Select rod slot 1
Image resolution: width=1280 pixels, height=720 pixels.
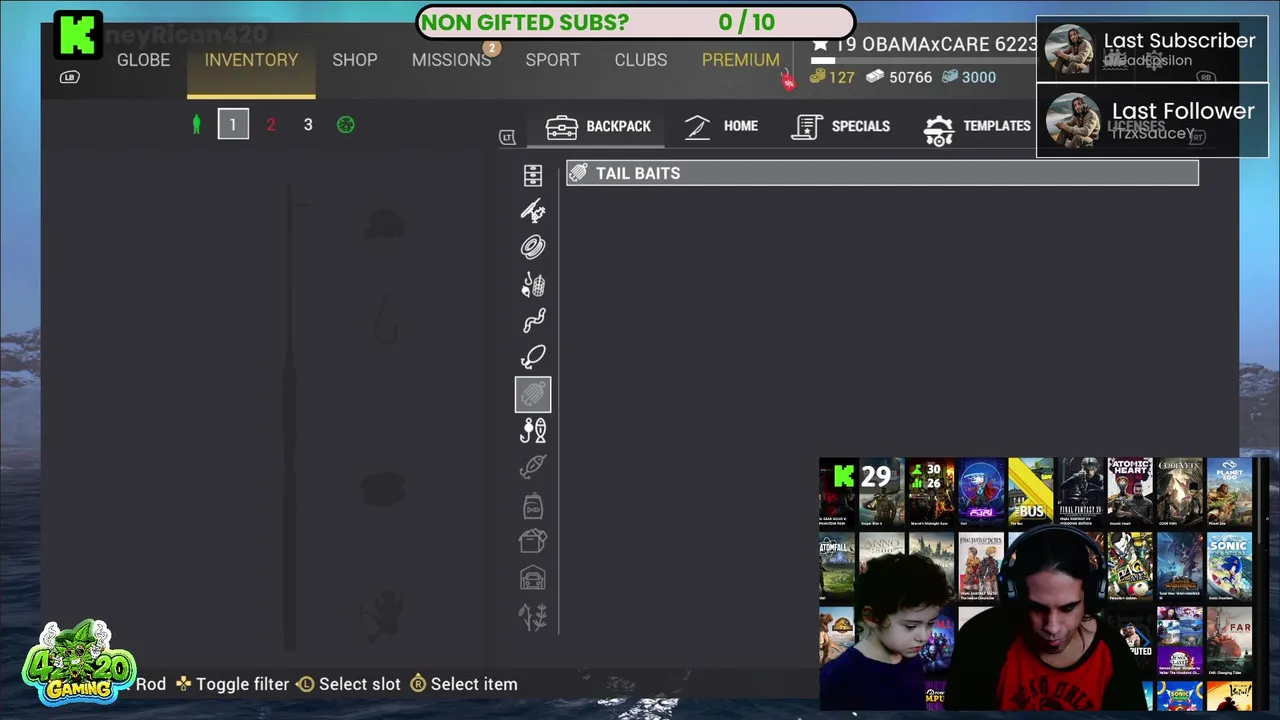pos(233,124)
